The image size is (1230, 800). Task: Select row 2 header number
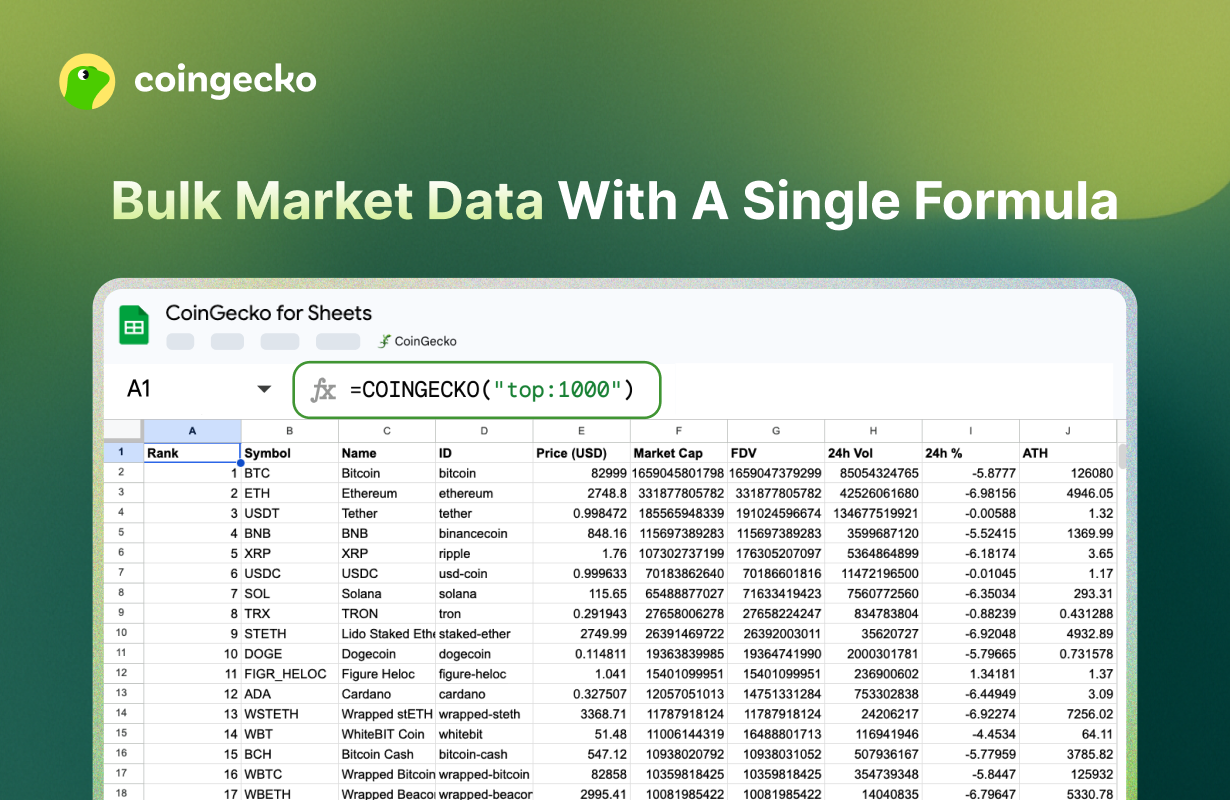coord(121,473)
